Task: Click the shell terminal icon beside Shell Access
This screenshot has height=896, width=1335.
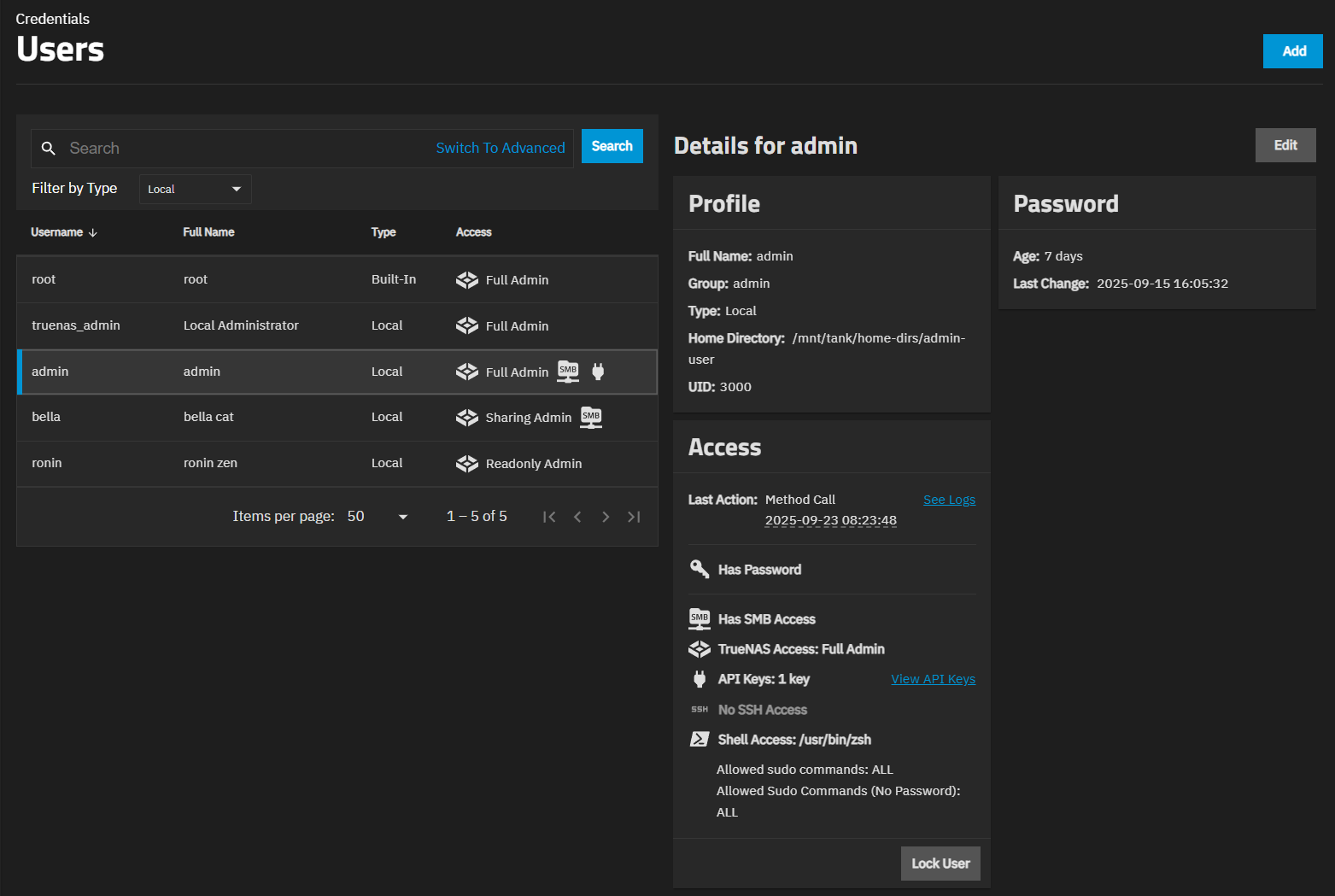Action: pyautogui.click(x=700, y=740)
